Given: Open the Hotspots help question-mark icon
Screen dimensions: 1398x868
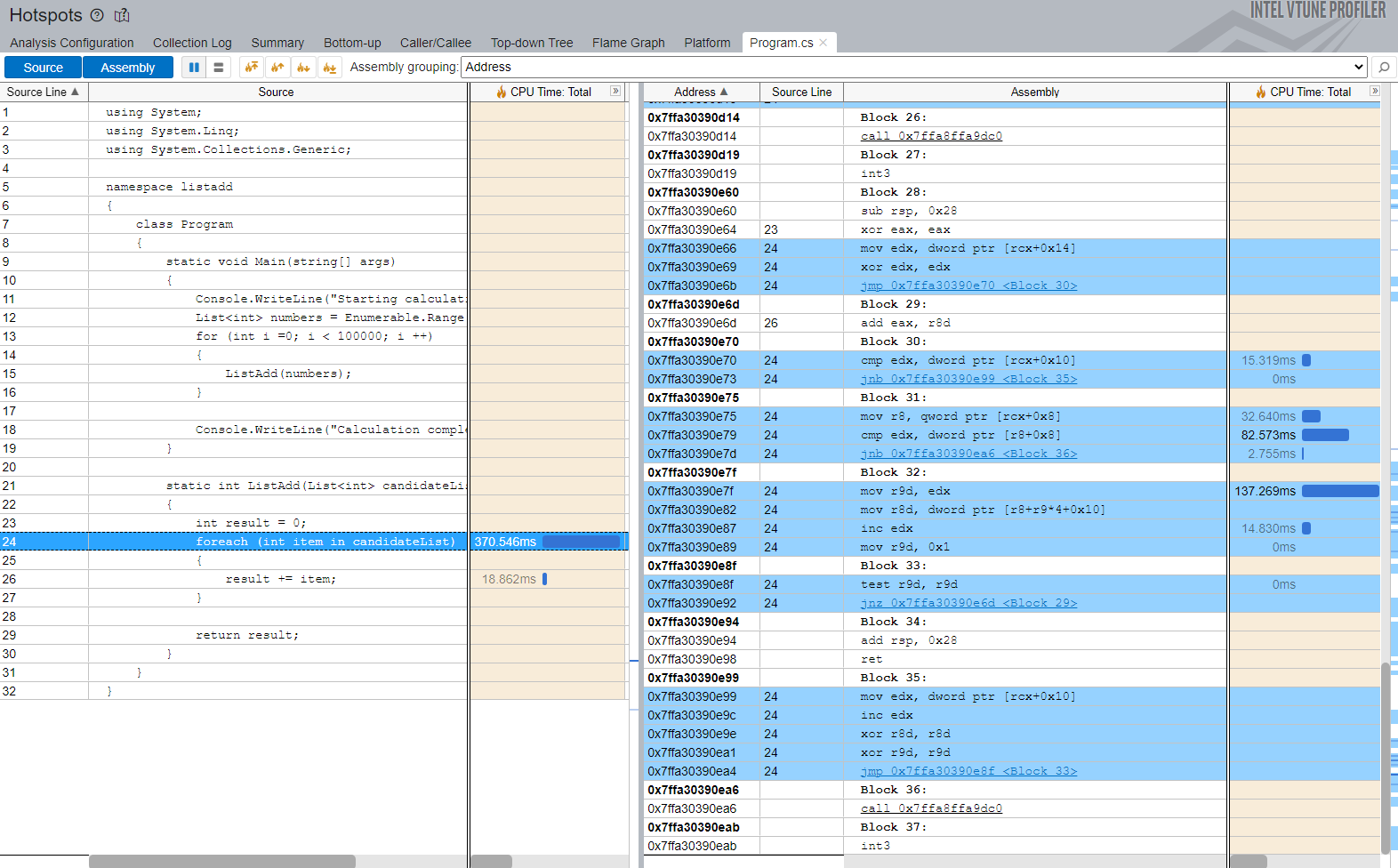Looking at the screenshot, I should pos(97,15).
